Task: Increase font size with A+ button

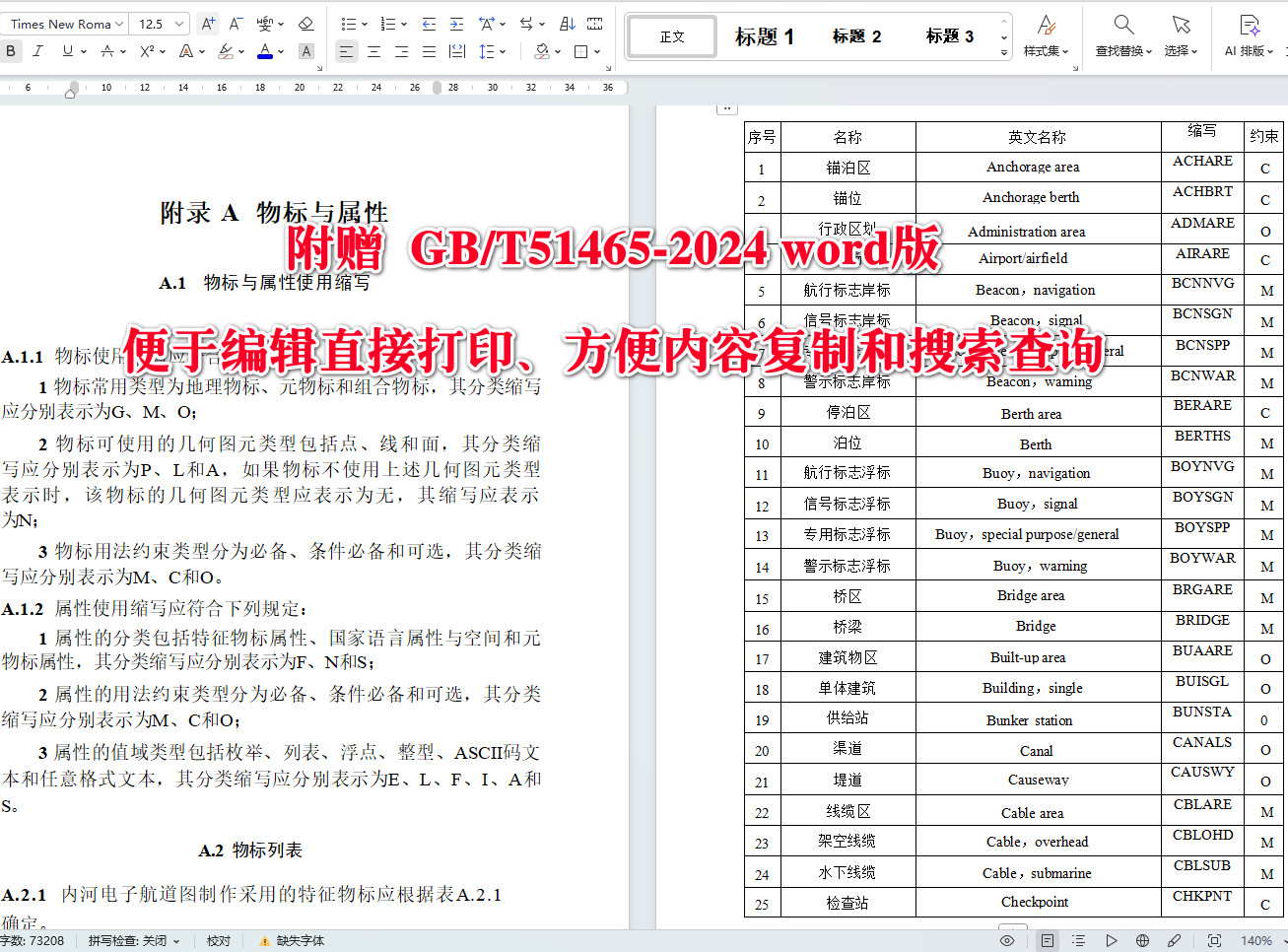Action: 208,24
